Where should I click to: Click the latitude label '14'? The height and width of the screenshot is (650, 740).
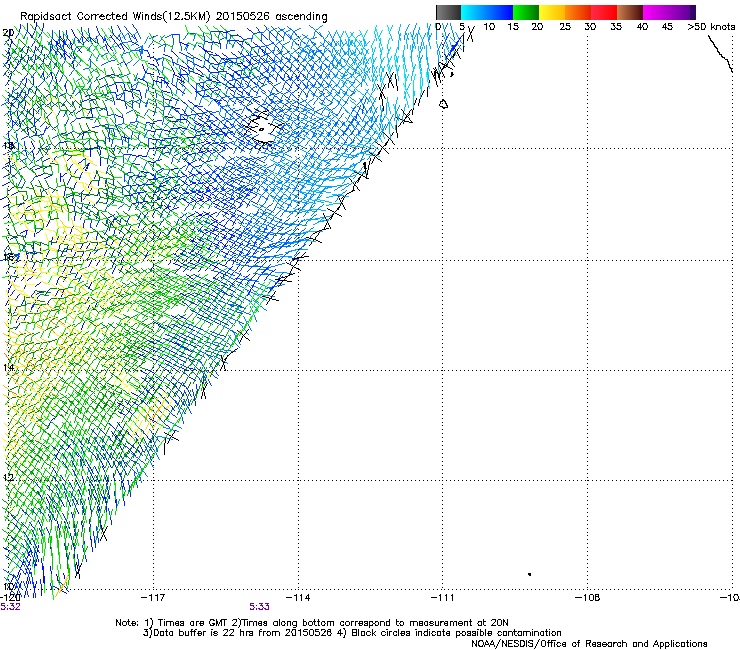(8, 368)
